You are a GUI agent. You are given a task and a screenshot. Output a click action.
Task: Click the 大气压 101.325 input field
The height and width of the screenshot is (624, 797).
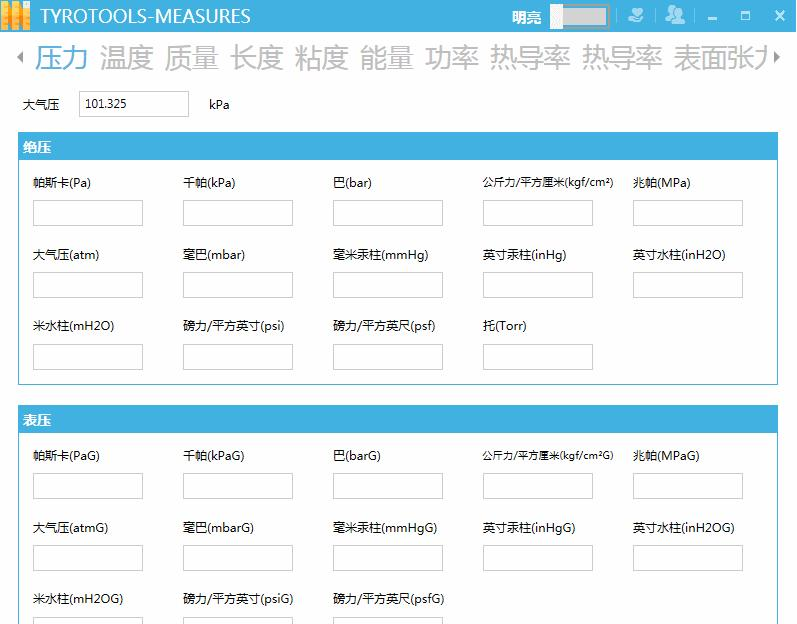(134, 104)
